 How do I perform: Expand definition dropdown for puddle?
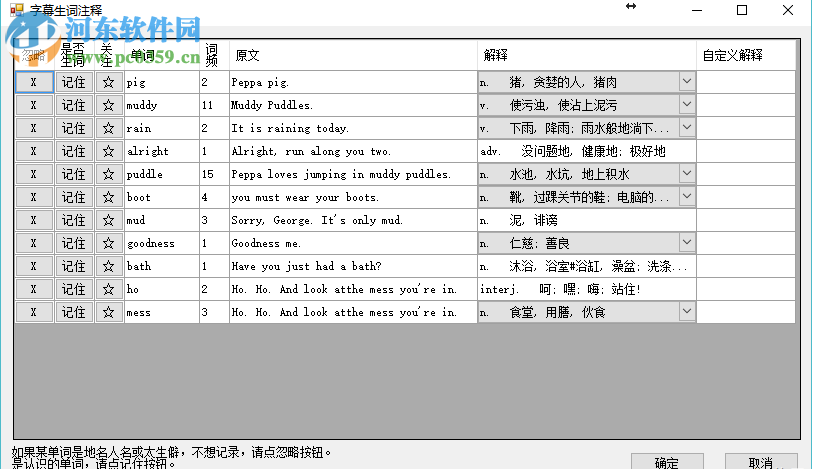tap(687, 174)
